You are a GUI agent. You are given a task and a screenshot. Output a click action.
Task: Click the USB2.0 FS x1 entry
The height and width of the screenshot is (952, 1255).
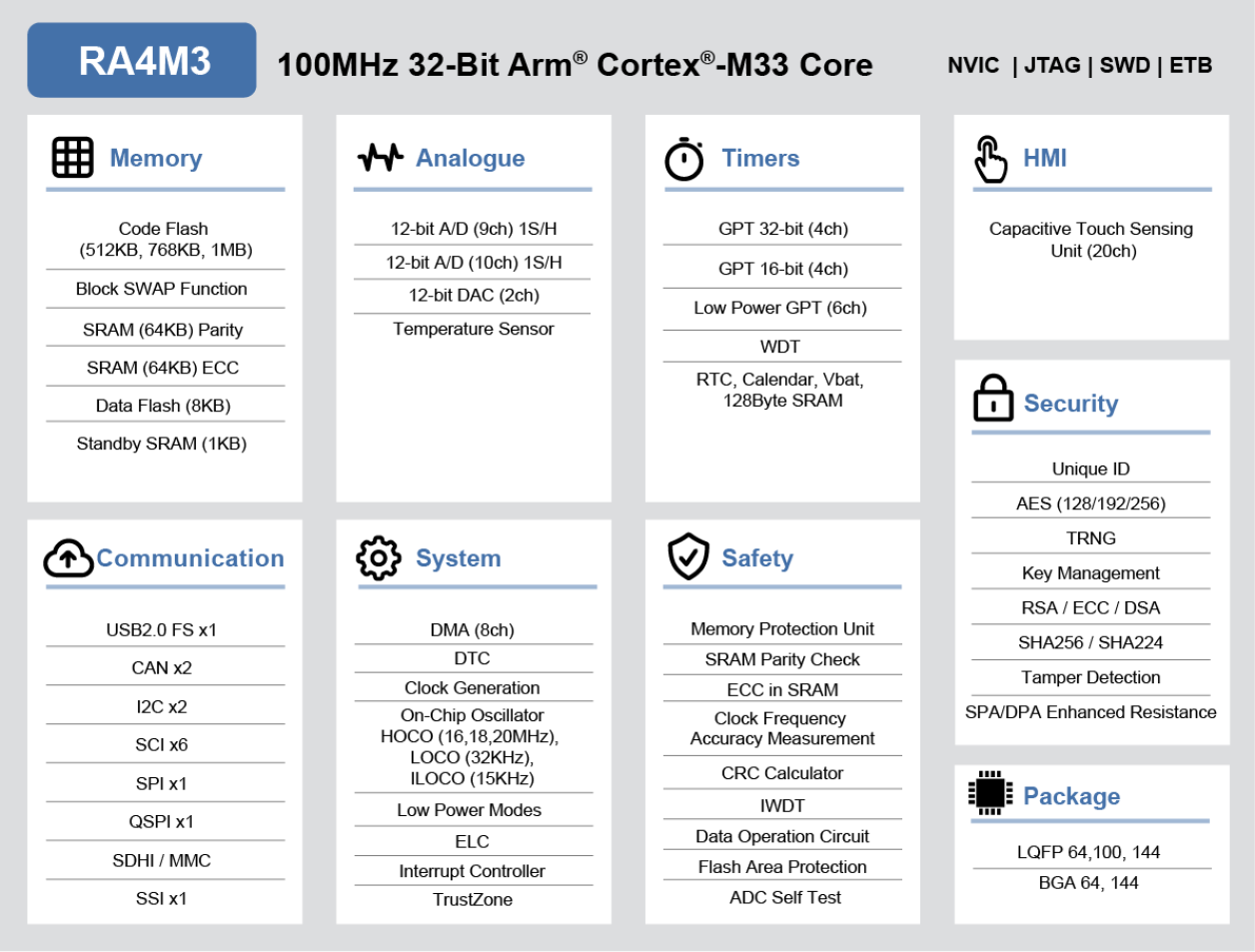click(162, 629)
